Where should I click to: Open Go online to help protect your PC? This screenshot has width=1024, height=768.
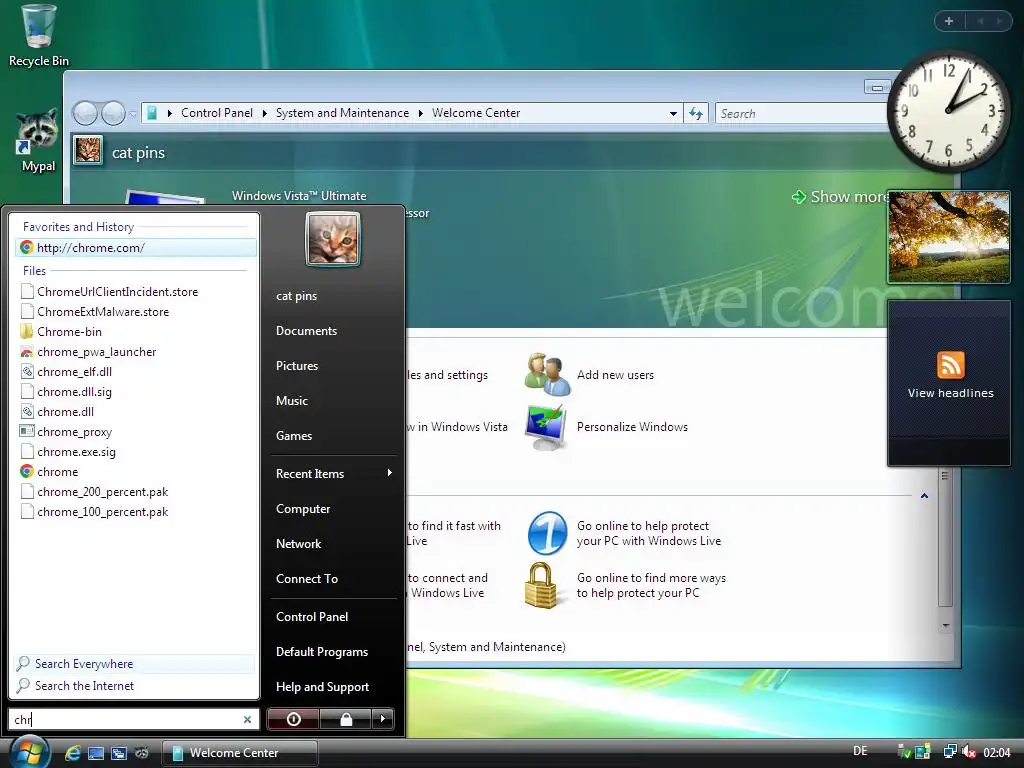coord(625,533)
